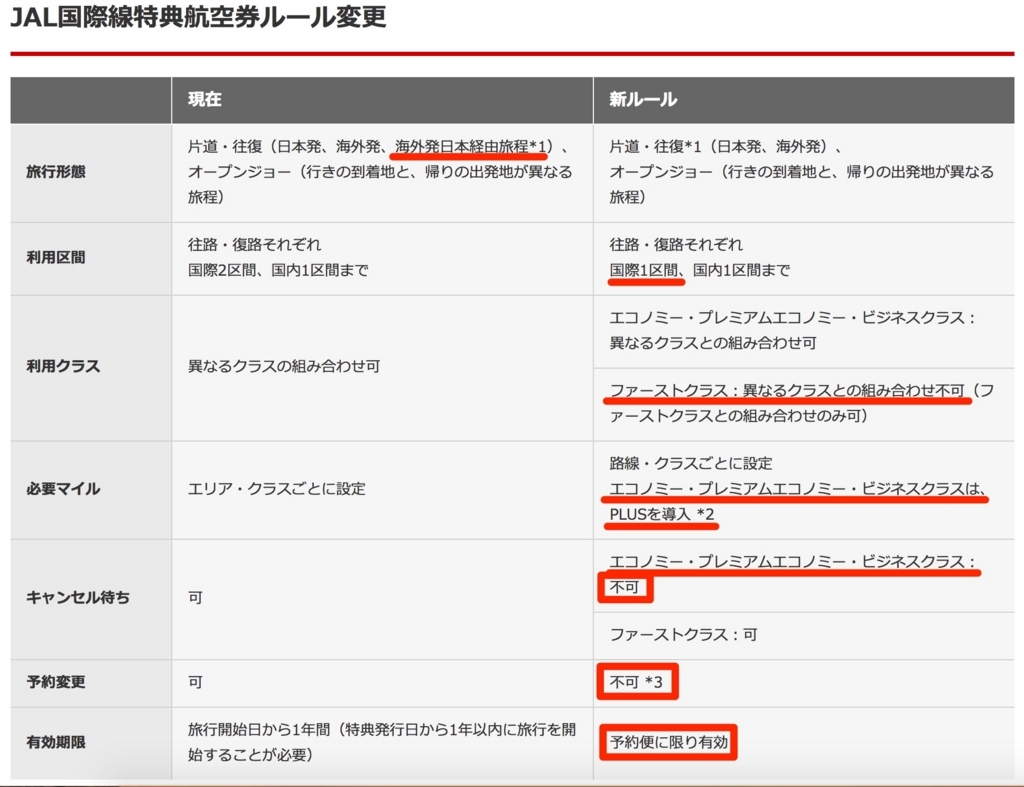Select the 現在 column header
Viewport: 1024px width, 787px height.
click(204, 99)
